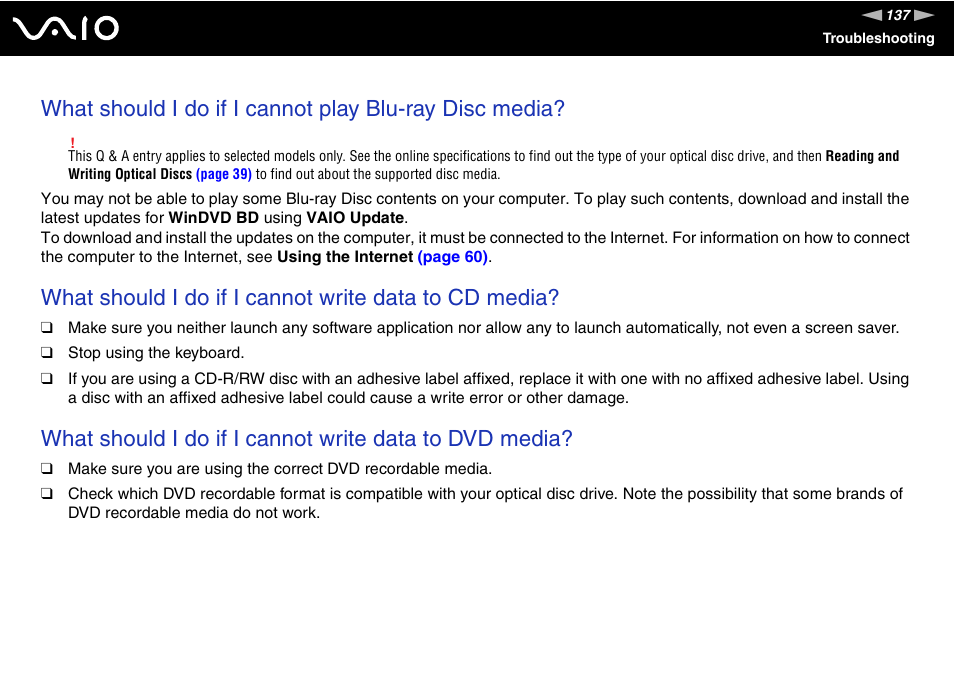Click bullet before 'Check which DVD recordable format'
Viewport: 954px width, 674px height.
tap(47, 494)
